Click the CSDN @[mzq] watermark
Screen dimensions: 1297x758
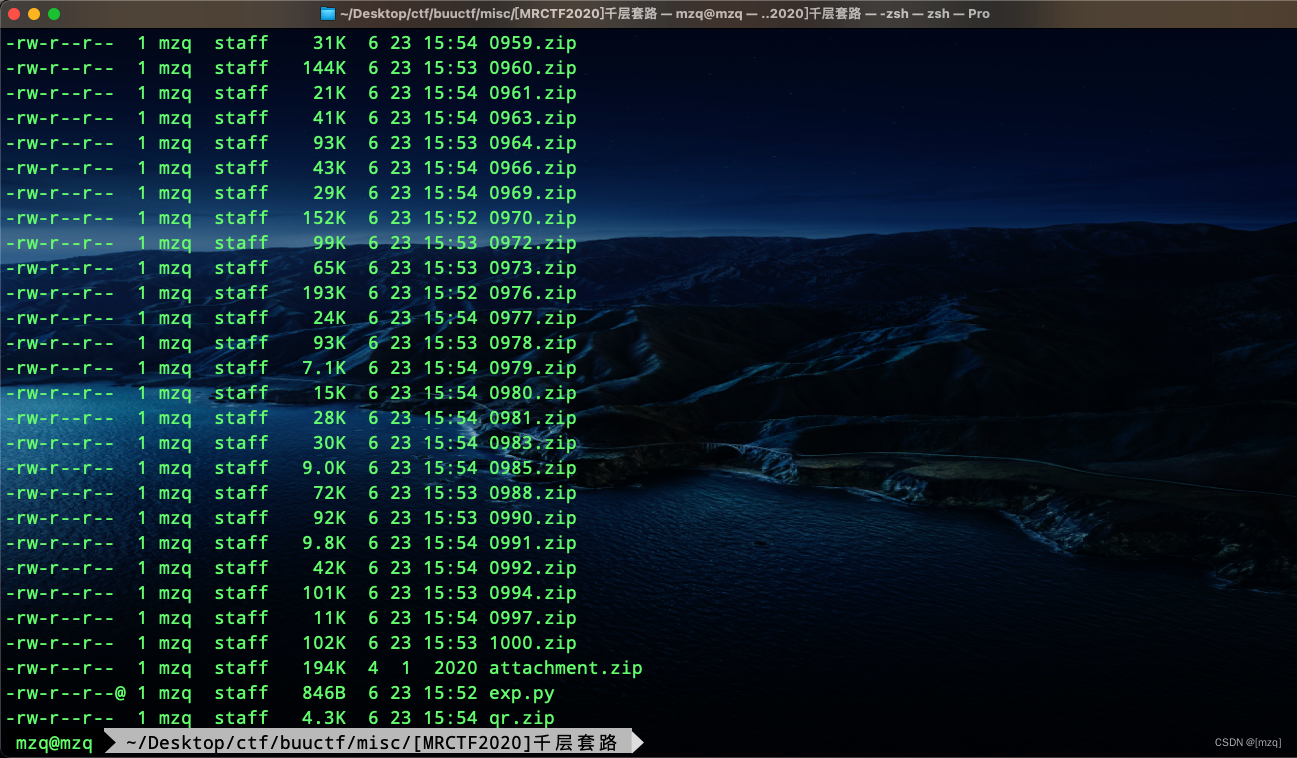[1247, 742]
